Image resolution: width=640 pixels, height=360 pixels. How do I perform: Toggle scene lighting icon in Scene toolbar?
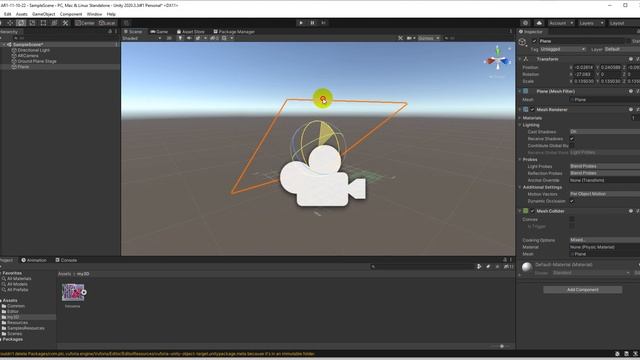180,38
